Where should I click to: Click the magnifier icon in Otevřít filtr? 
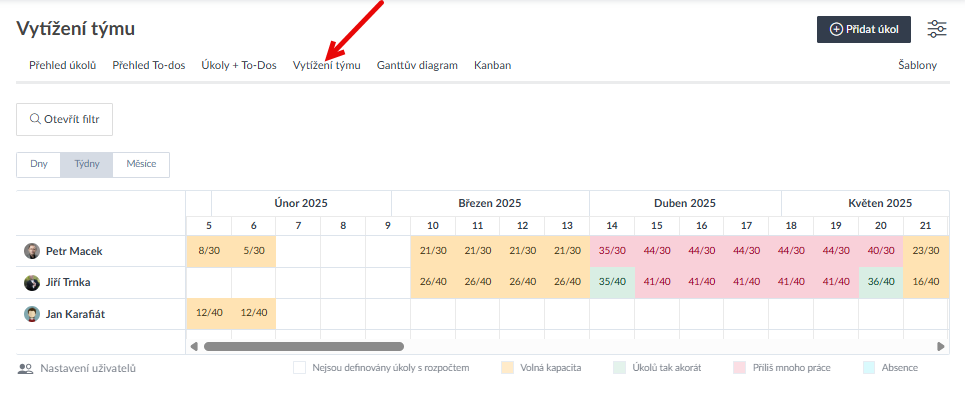point(35,119)
